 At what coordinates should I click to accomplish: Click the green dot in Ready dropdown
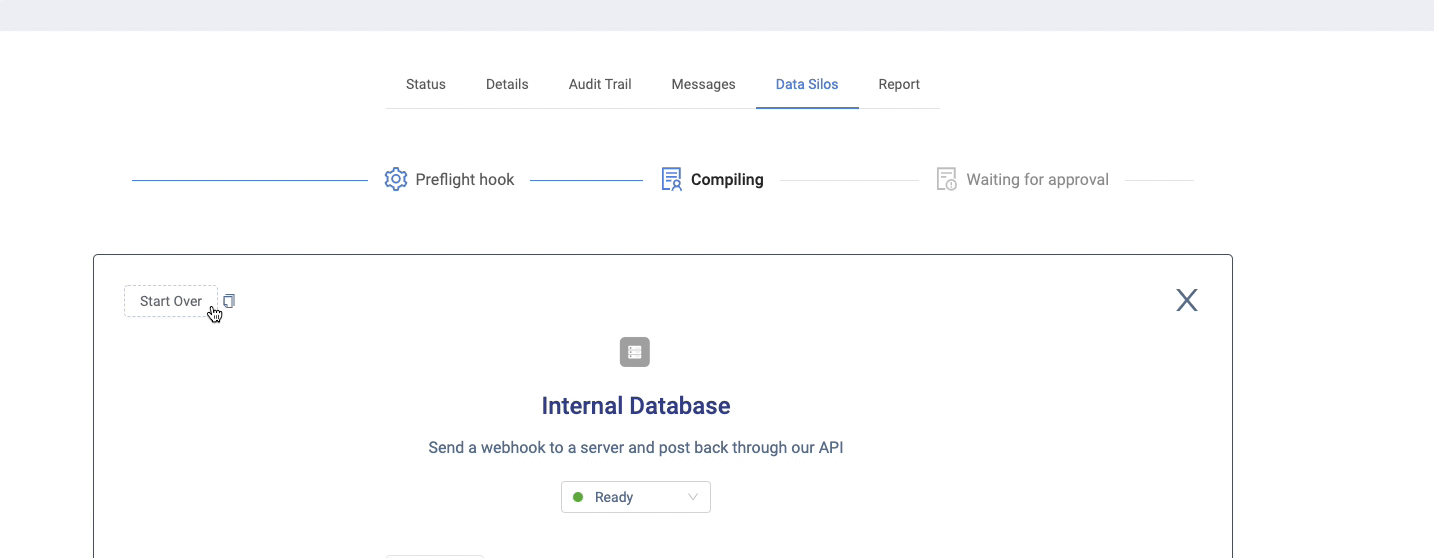[578, 497]
